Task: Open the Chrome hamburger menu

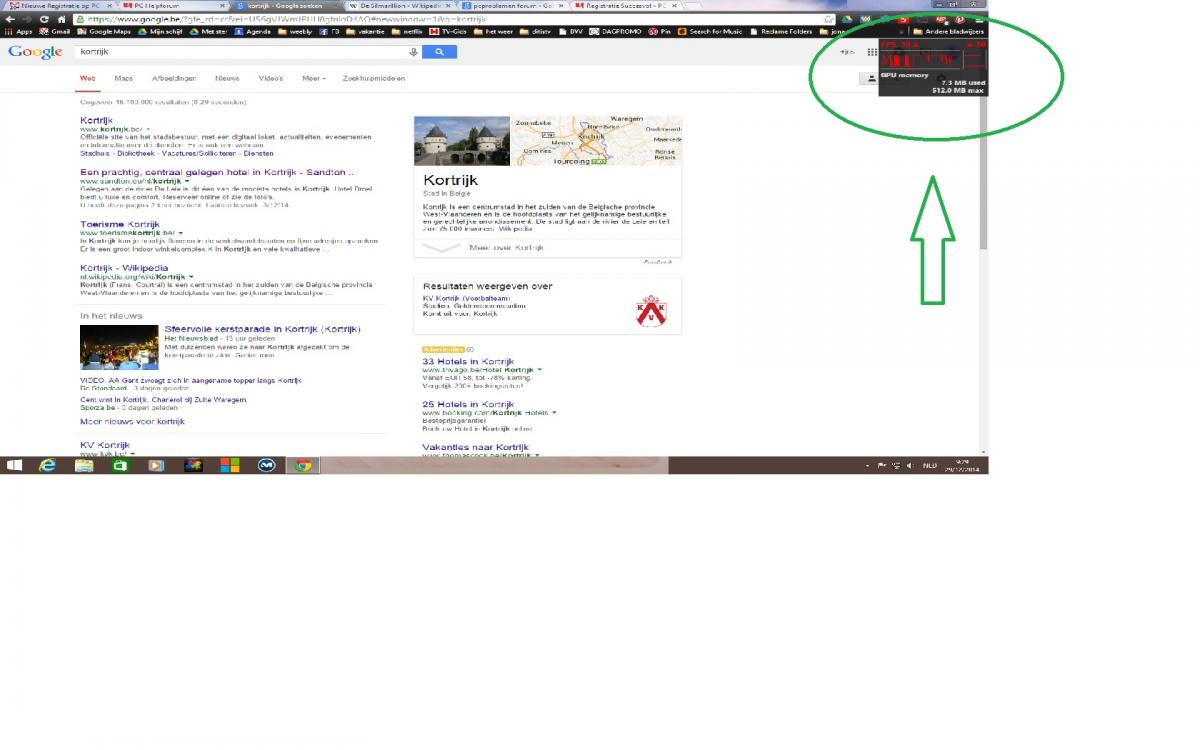Action: [978, 19]
